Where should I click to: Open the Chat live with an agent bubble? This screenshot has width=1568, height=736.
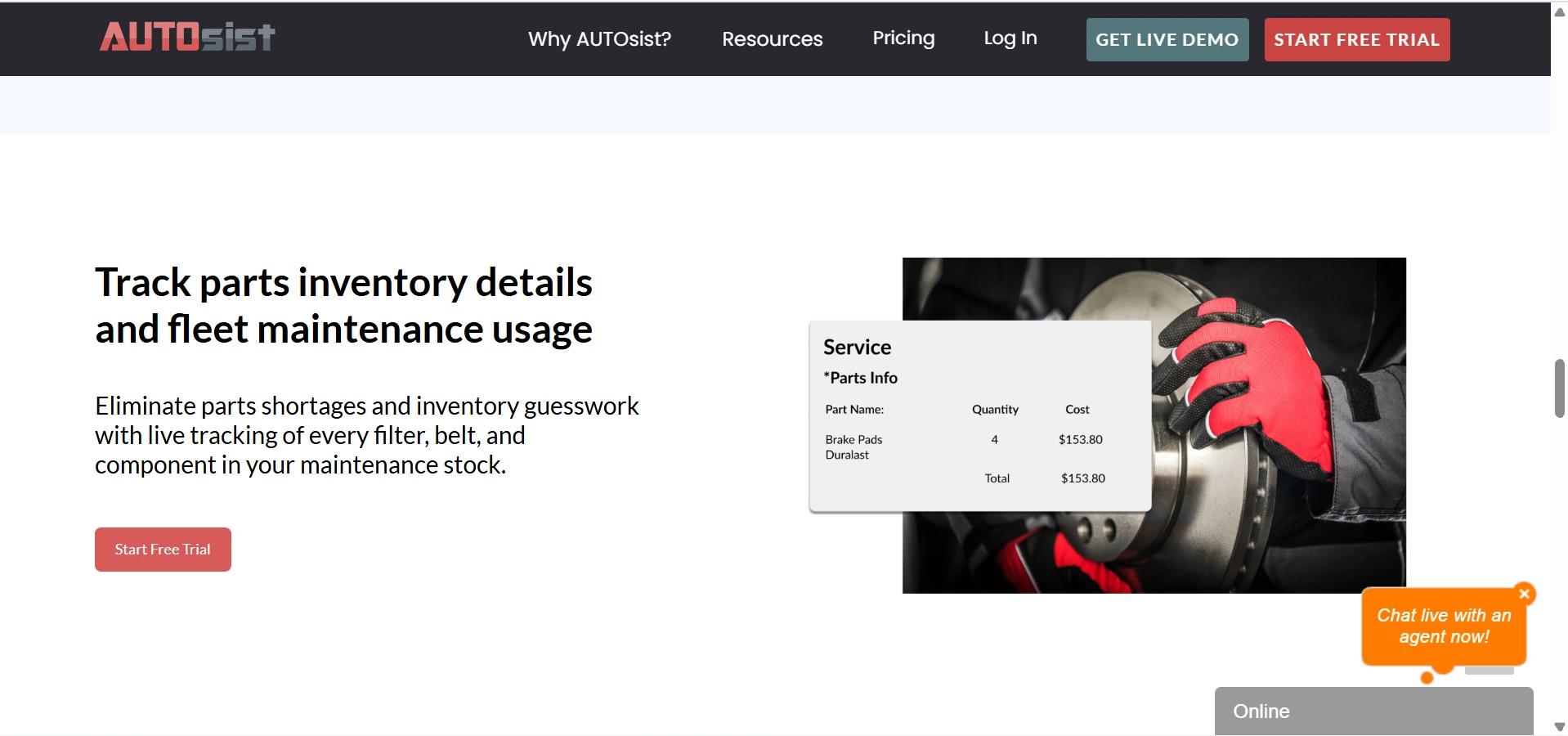1444,626
